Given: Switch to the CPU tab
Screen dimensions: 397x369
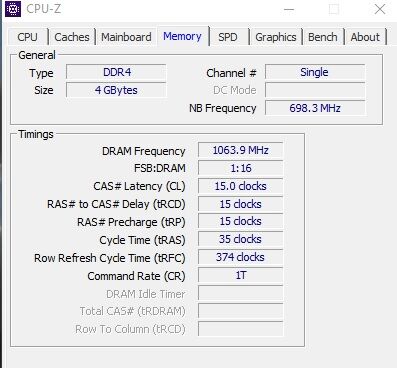Looking at the screenshot, I should pos(27,37).
